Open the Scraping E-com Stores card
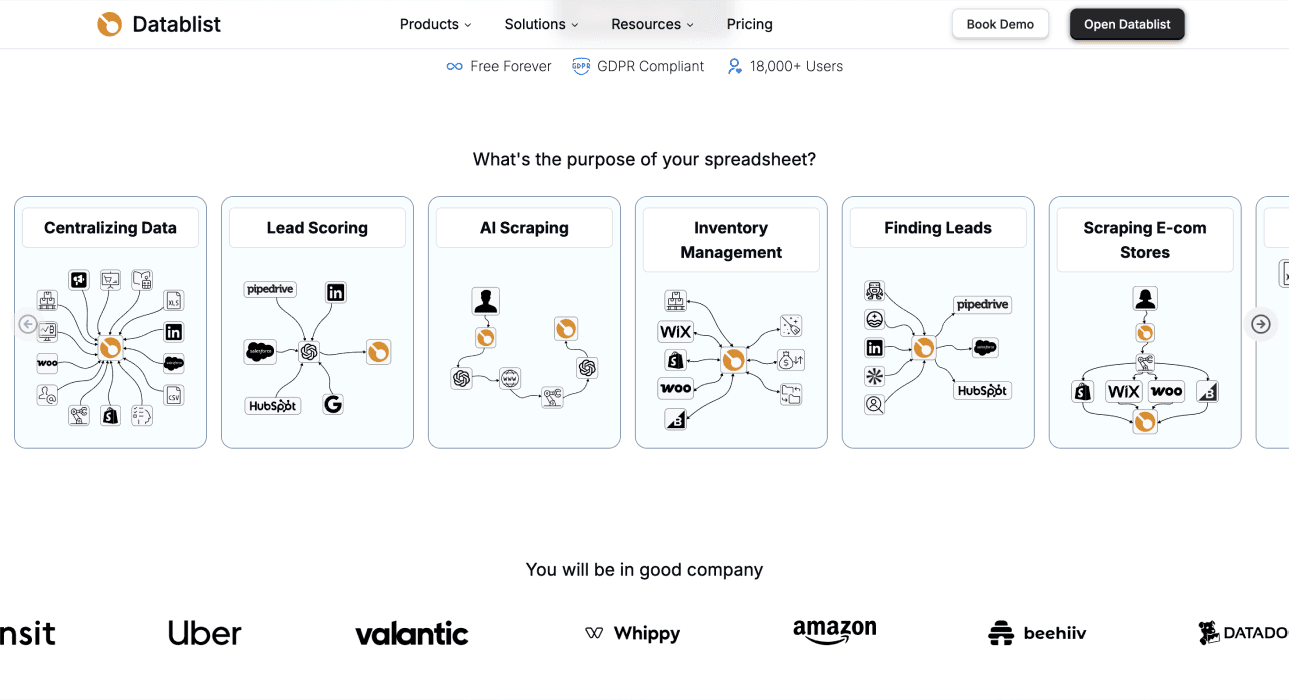This screenshot has height=700, width=1289. (1144, 322)
